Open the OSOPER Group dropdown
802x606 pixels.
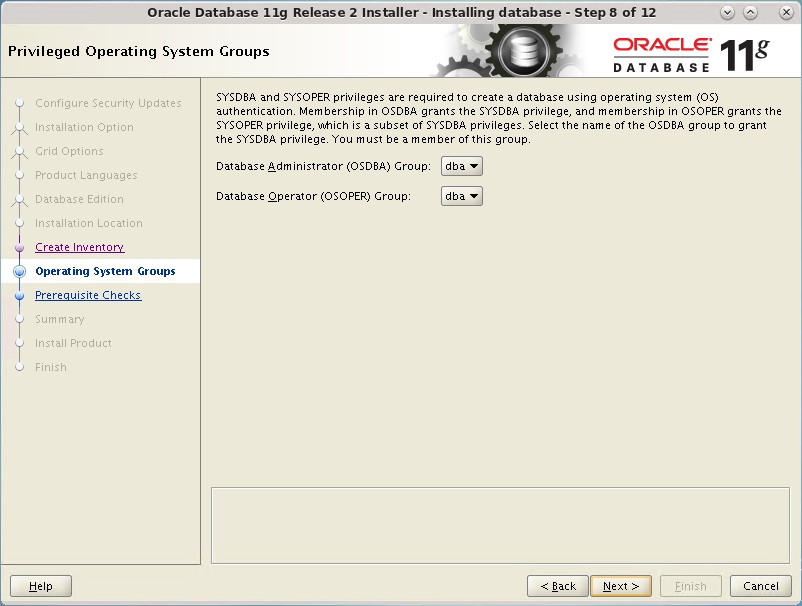pyautogui.click(x=461, y=196)
